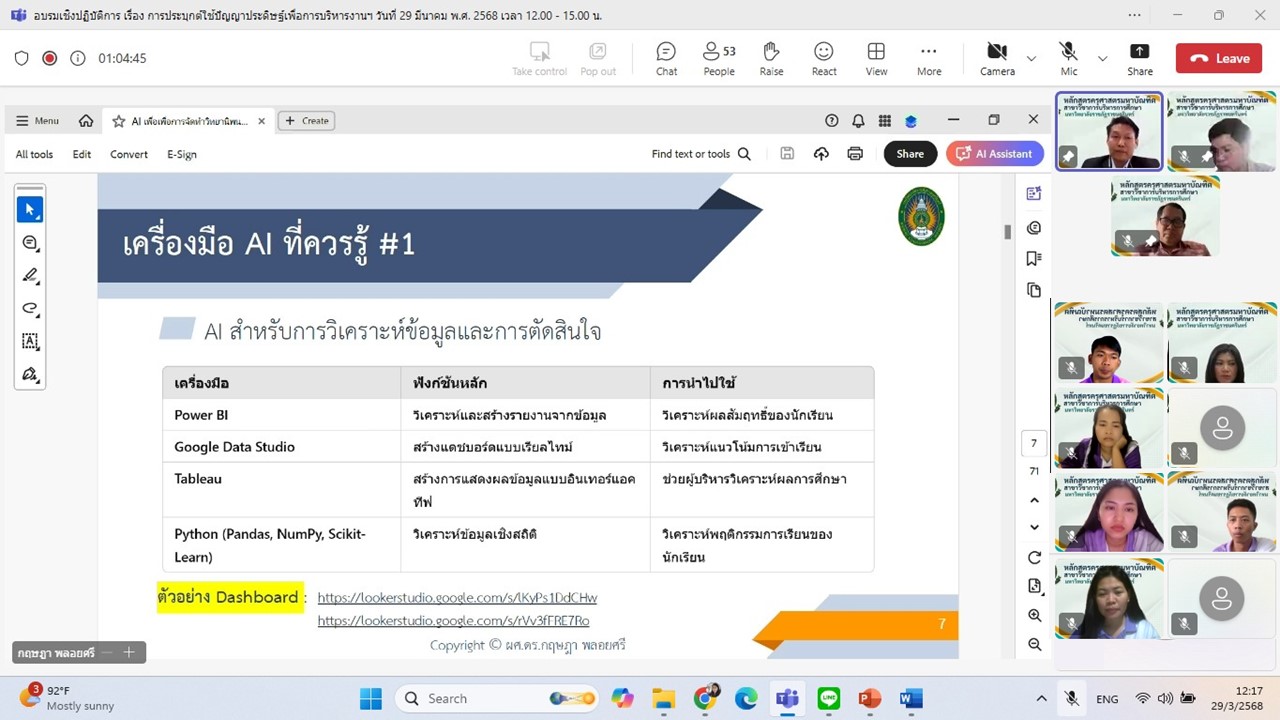
Task: Click the shield privacy icon
Action: click(21, 58)
